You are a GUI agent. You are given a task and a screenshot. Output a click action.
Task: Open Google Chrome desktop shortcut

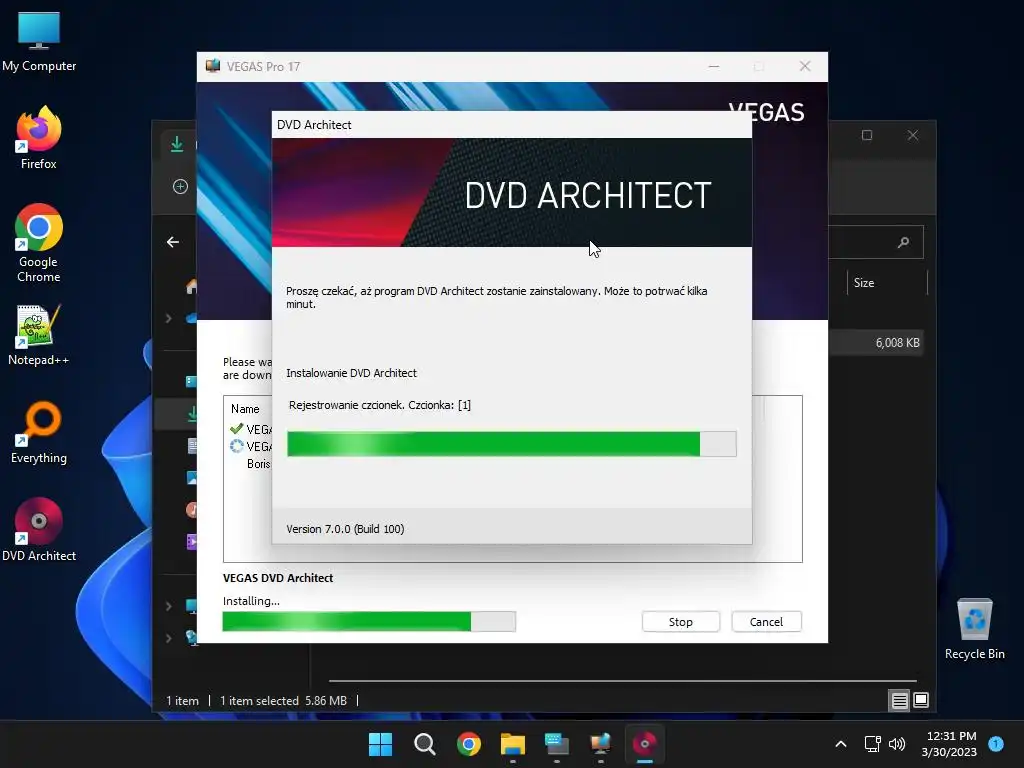[39, 243]
